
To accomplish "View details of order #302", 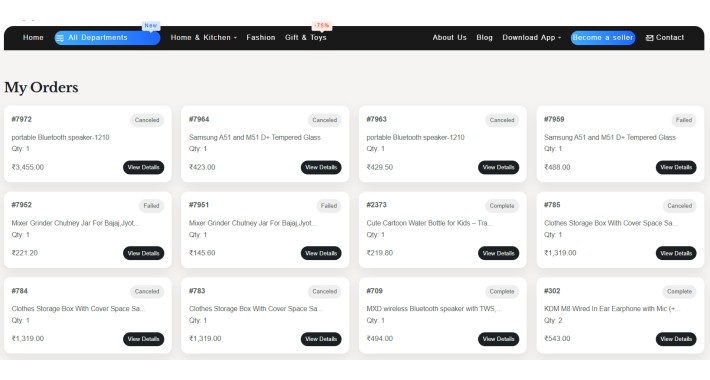I will tap(676, 339).
